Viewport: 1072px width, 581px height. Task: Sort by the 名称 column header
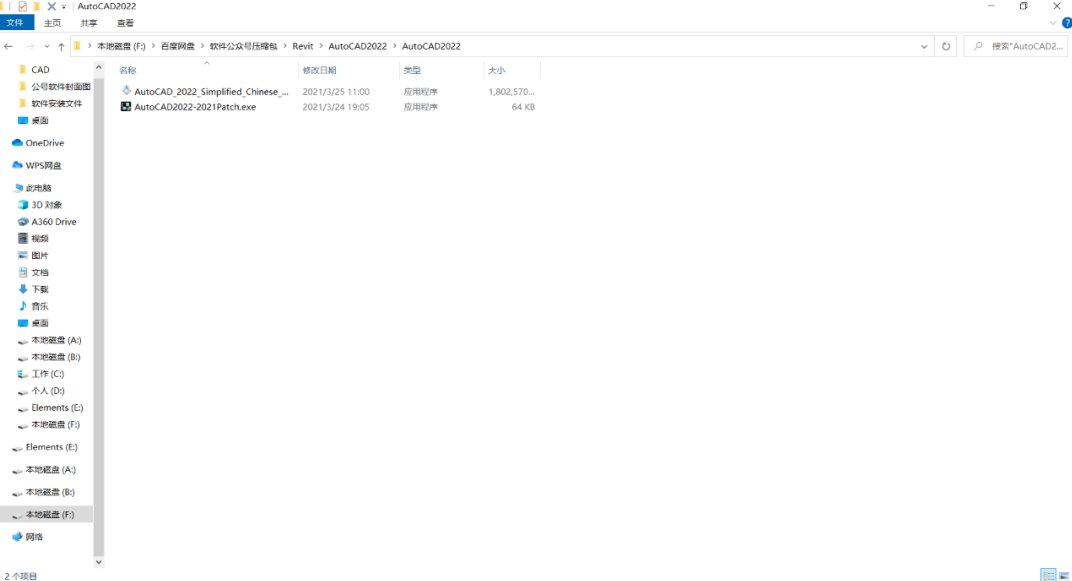pyautogui.click(x=128, y=70)
